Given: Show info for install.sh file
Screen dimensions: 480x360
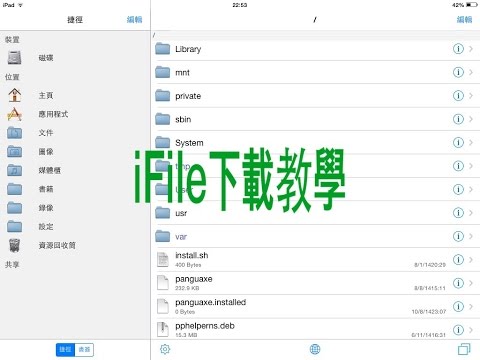Looking at the screenshot, I should [x=458, y=259].
